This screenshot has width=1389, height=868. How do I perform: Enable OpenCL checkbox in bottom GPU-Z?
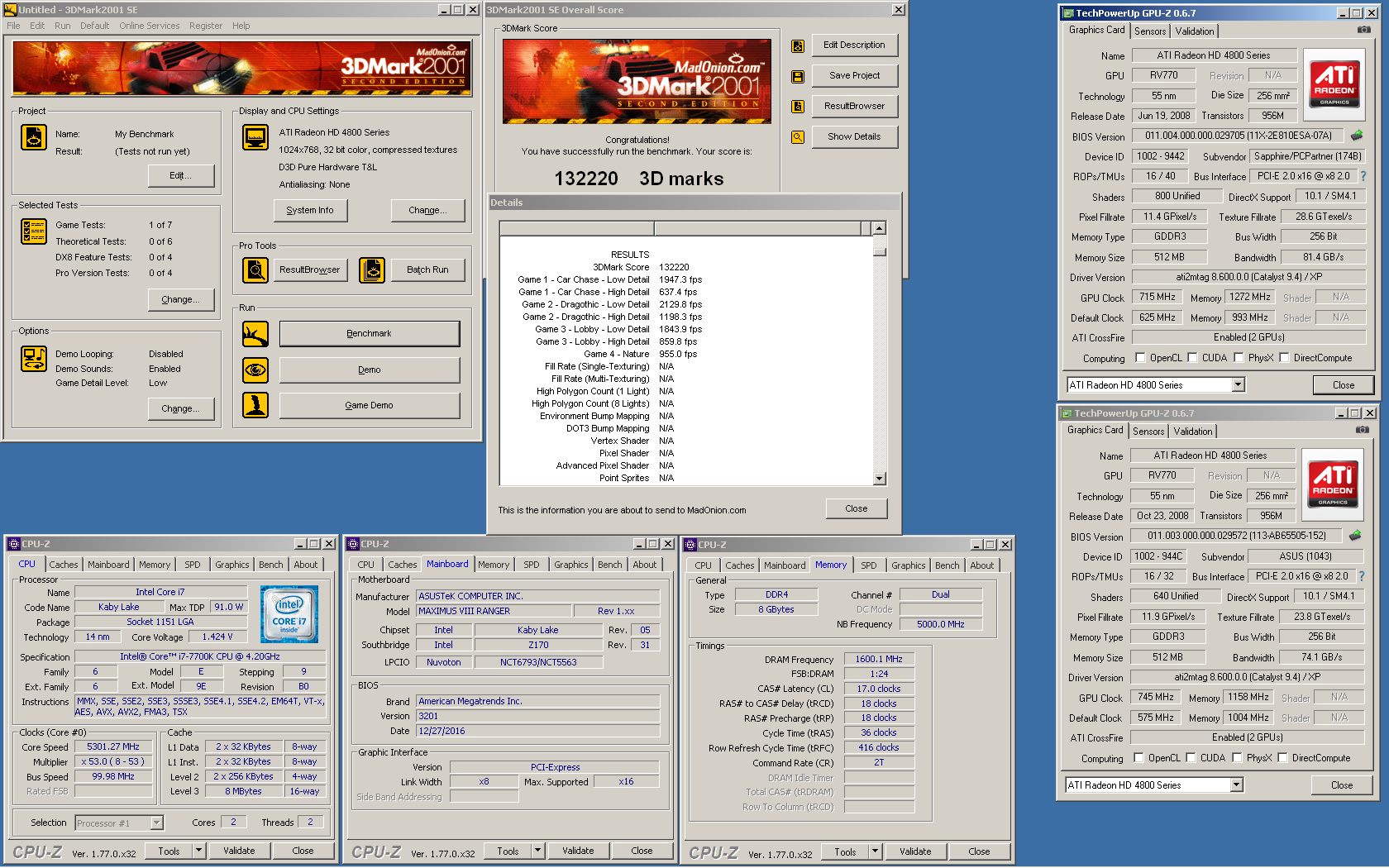click(1139, 758)
